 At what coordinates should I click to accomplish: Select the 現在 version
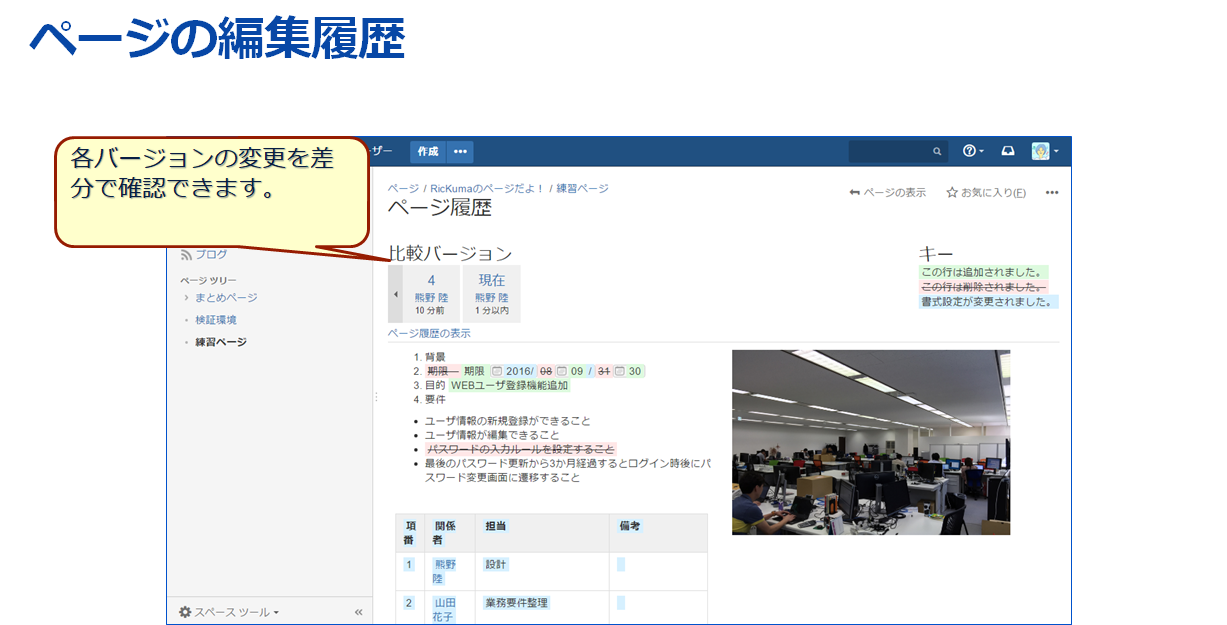[x=492, y=281]
